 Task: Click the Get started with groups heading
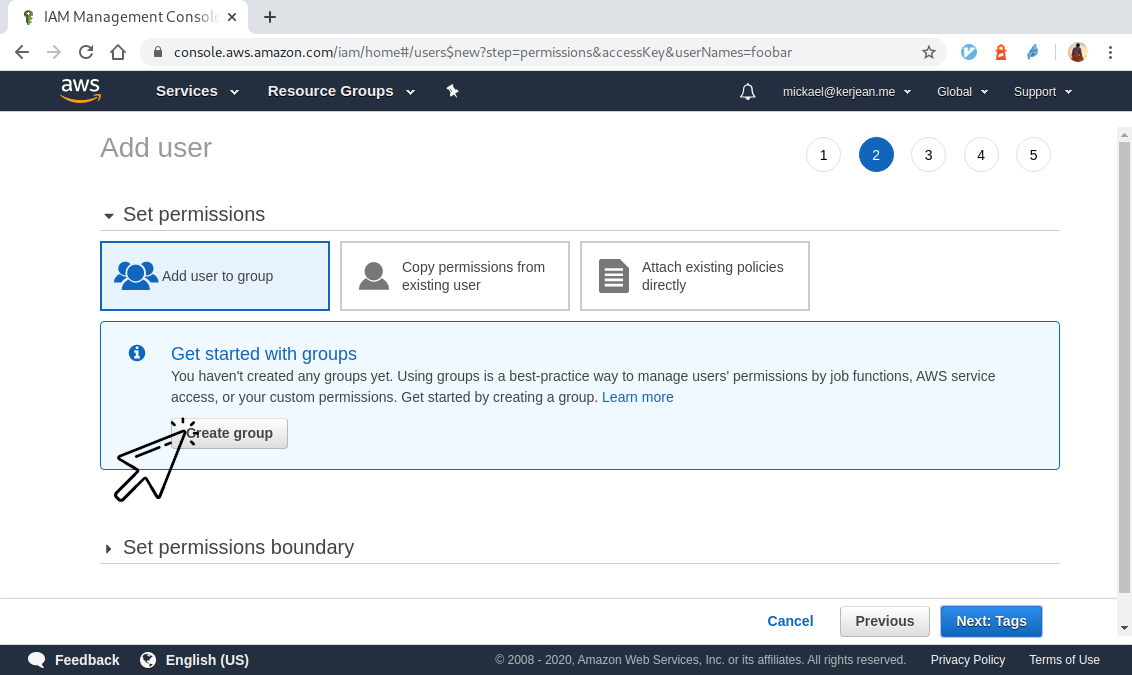click(x=264, y=354)
